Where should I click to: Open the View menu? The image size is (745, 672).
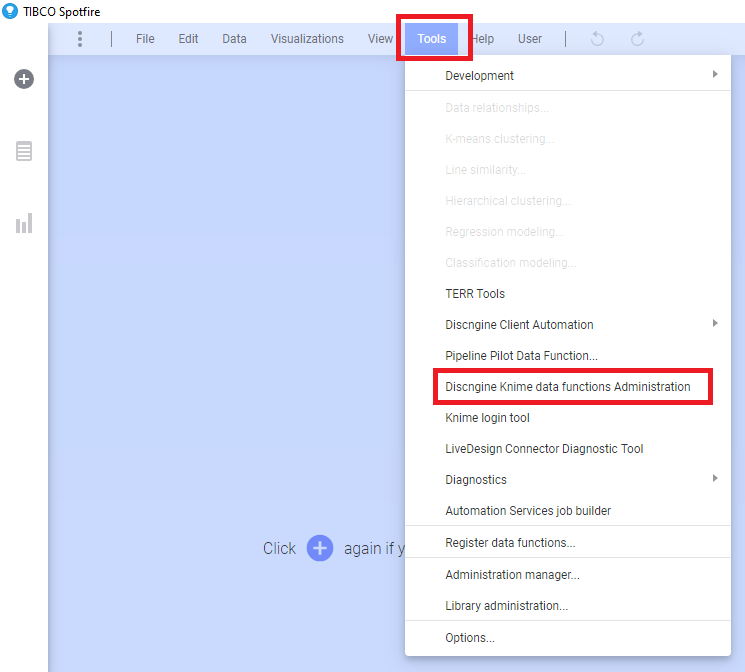pos(380,39)
